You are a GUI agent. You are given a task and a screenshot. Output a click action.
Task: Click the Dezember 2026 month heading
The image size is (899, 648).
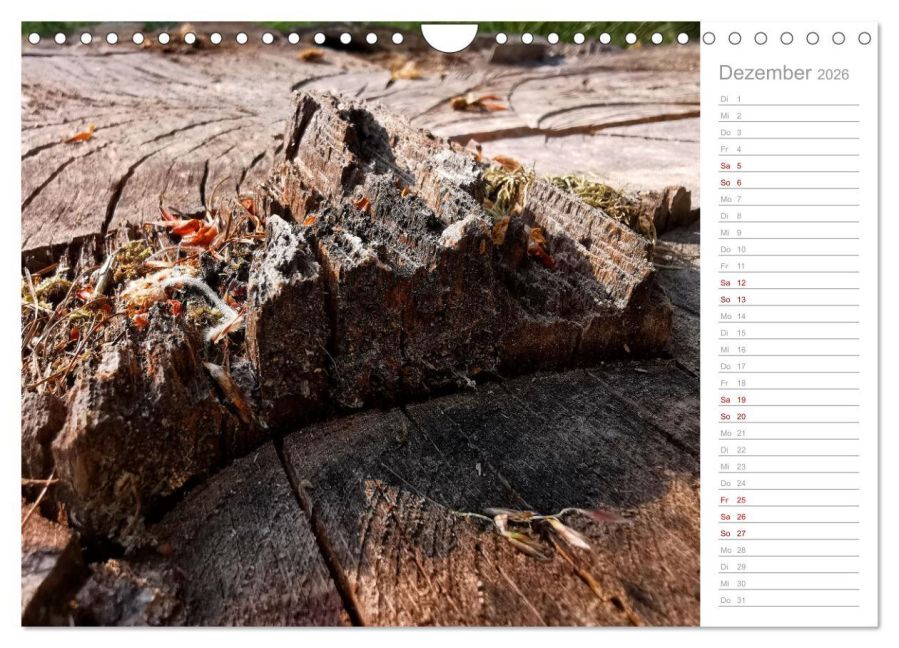(783, 73)
